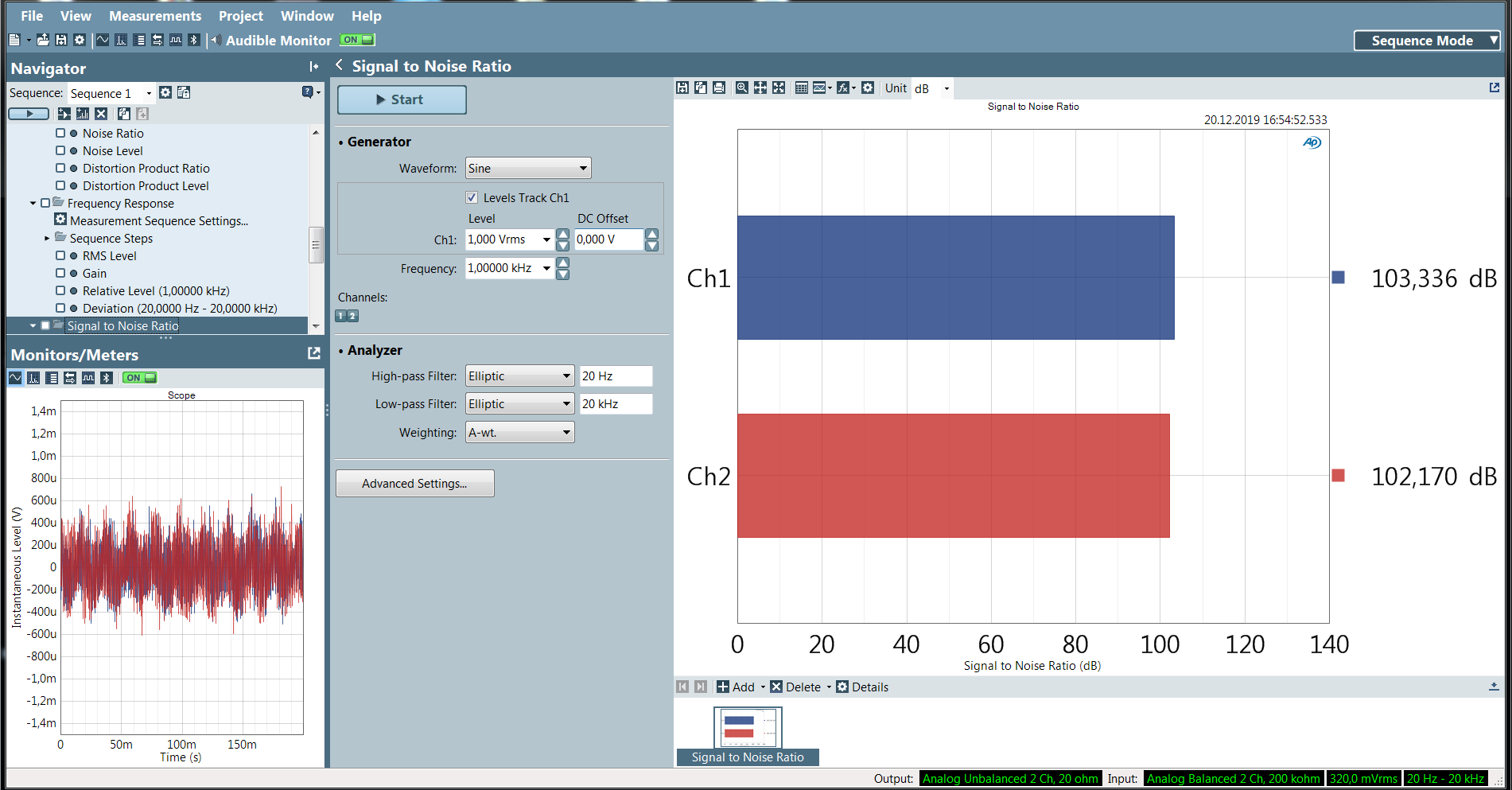Open the Measurements menu
1512x790 pixels.
pyautogui.click(x=155, y=16)
